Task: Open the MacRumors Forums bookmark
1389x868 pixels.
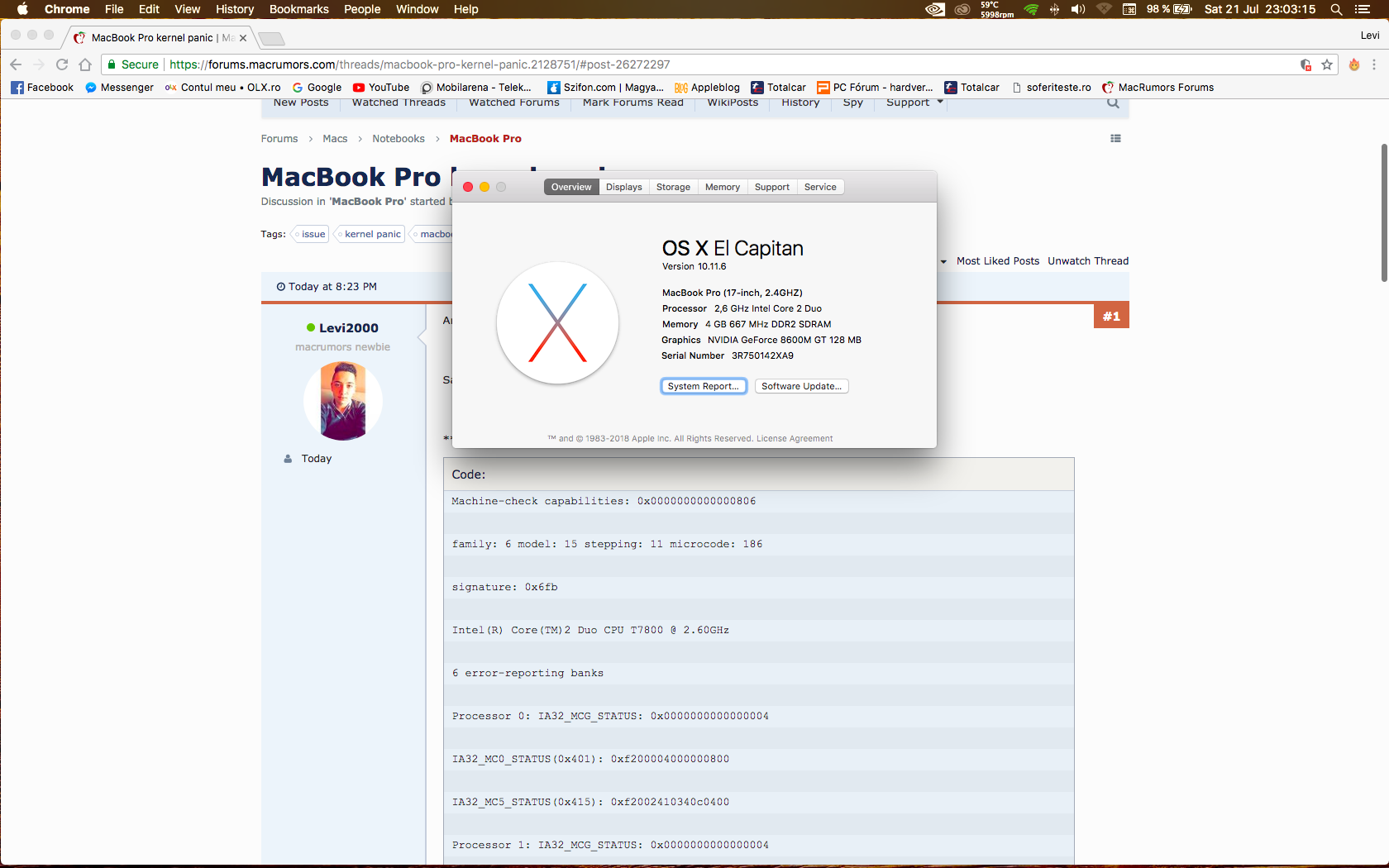Action: tap(1157, 88)
